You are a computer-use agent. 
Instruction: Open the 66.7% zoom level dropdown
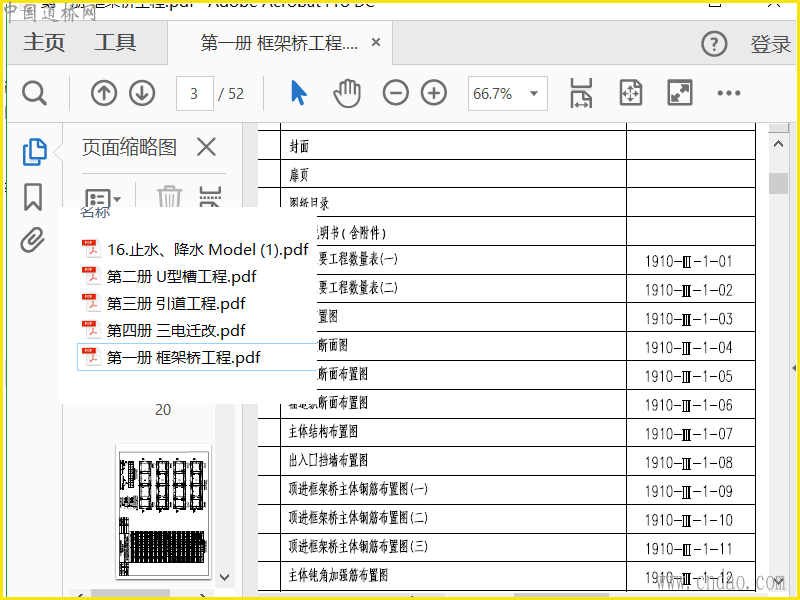click(534, 93)
